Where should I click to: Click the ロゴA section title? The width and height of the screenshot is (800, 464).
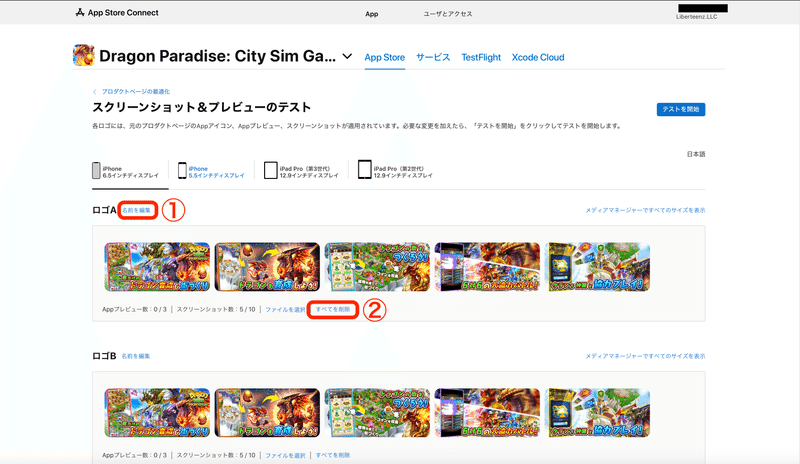[x=104, y=210]
